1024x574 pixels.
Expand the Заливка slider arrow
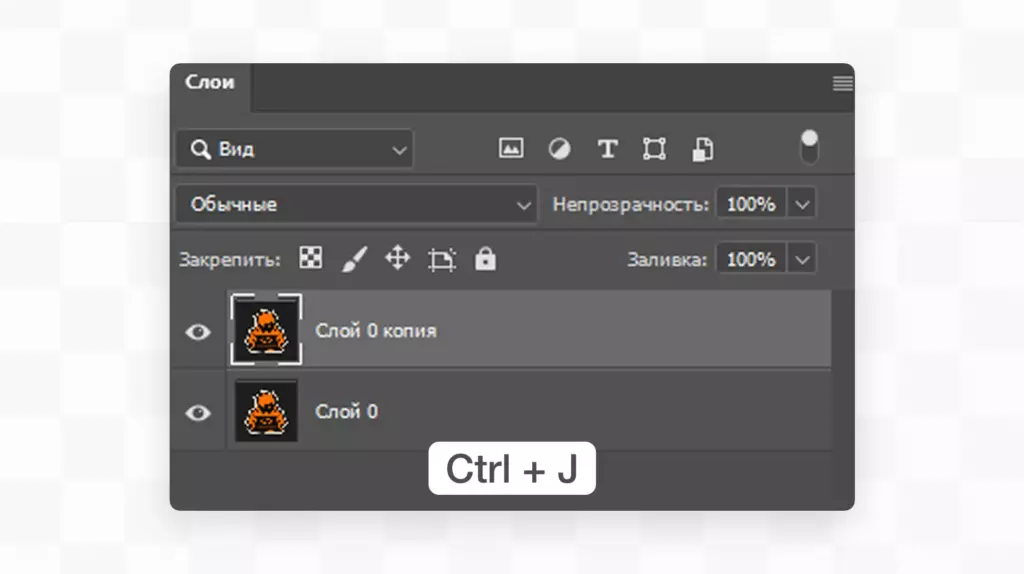(x=802, y=260)
